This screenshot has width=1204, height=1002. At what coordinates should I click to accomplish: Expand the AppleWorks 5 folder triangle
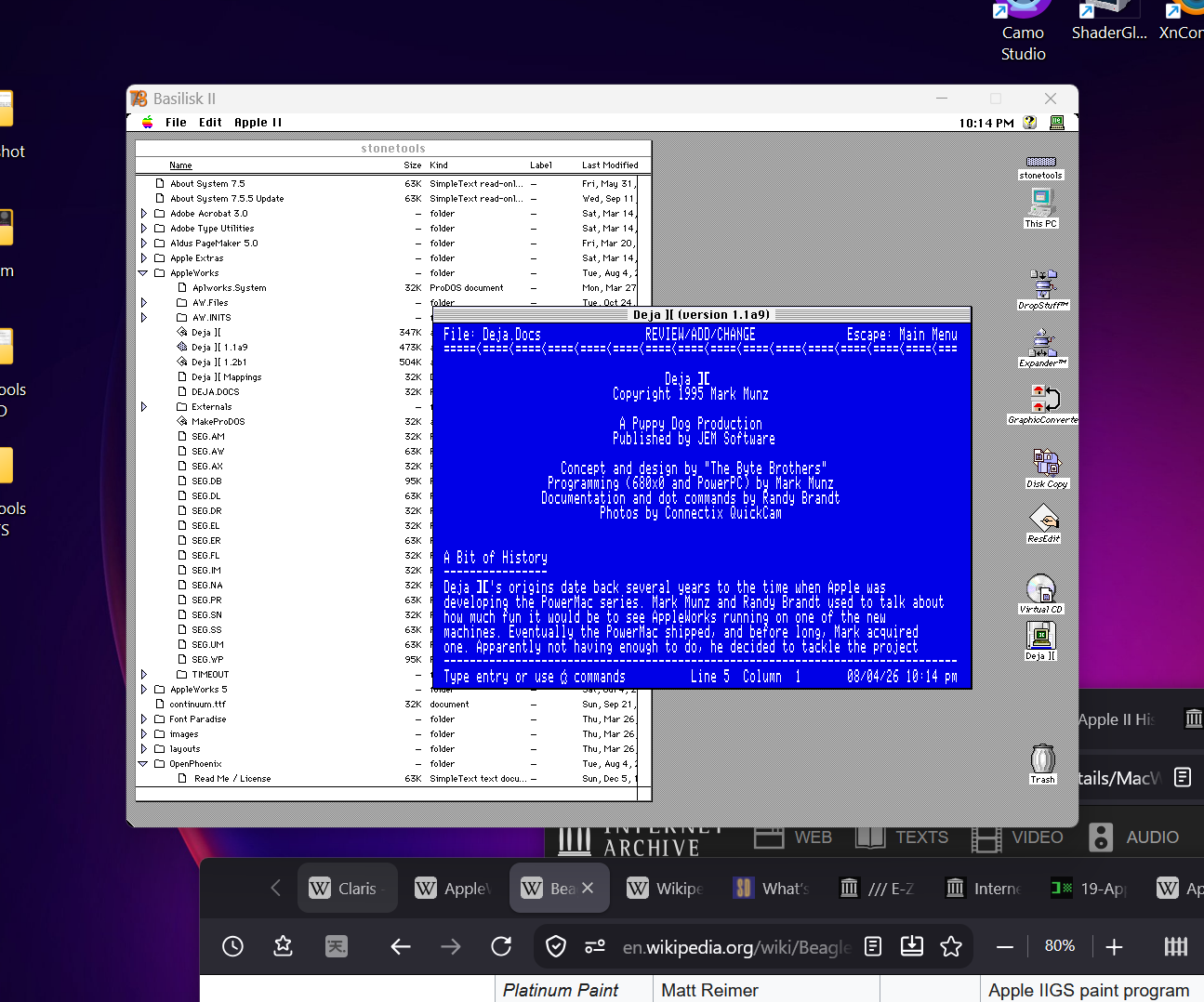tap(144, 690)
